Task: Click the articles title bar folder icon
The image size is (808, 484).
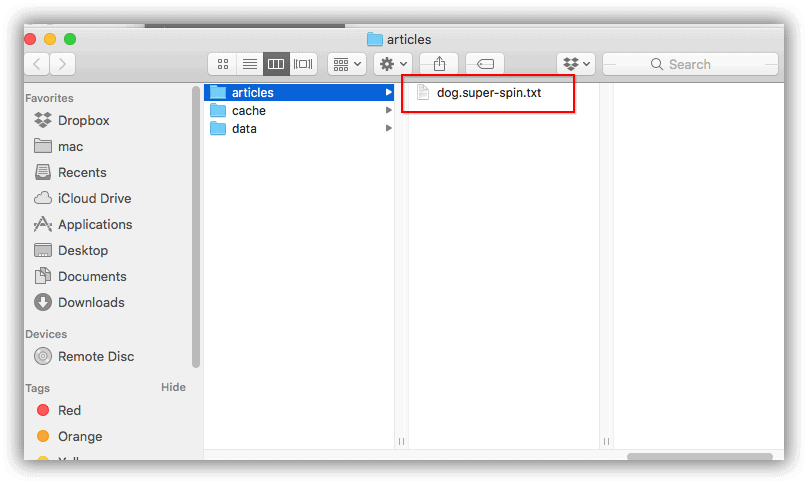Action: [375, 39]
